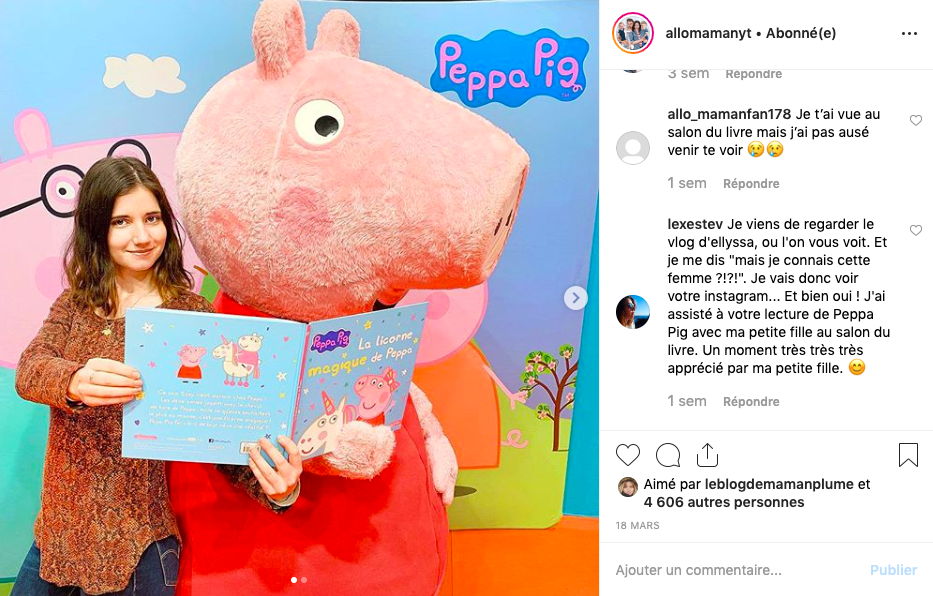Go to the next photo with the carousel arrow

575,298
